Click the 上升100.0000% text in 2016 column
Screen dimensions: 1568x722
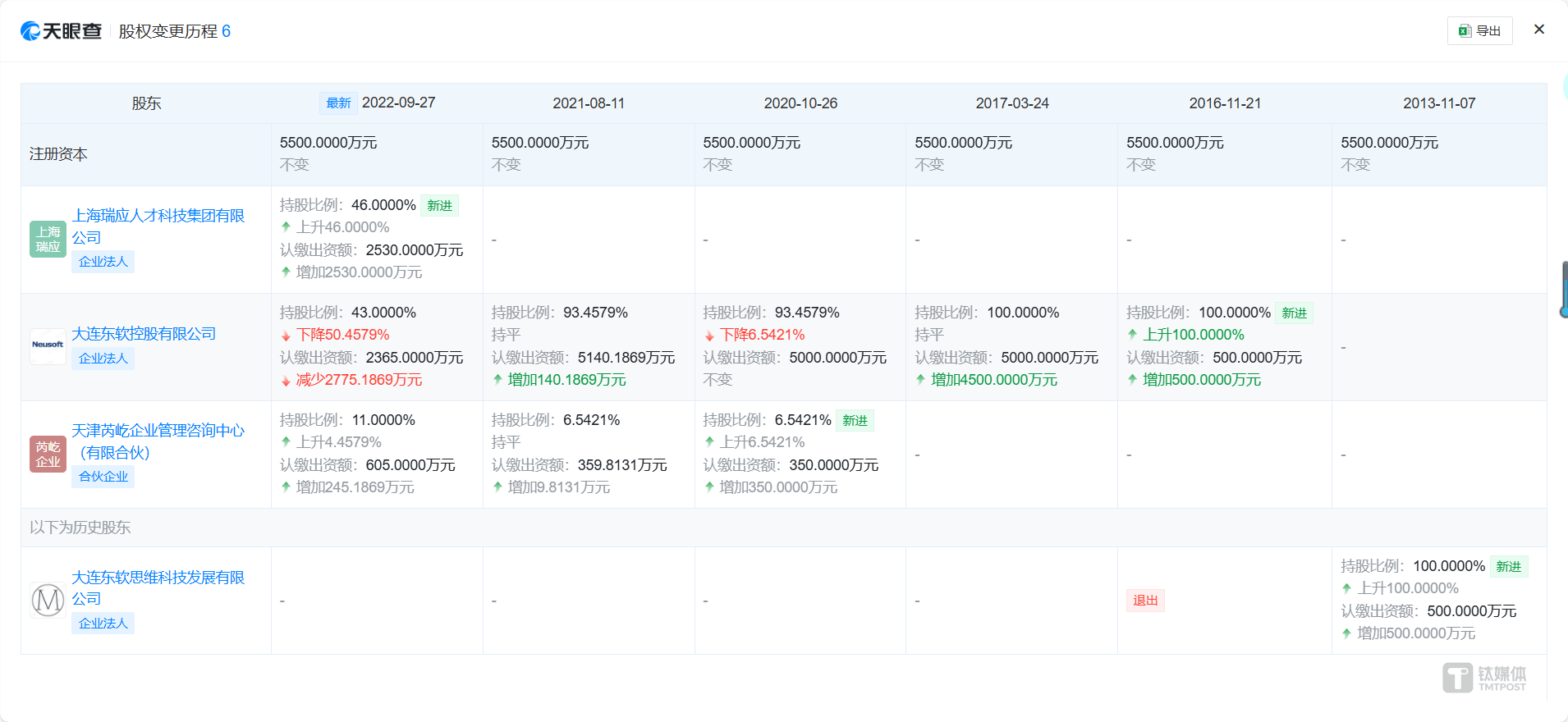1194,335
